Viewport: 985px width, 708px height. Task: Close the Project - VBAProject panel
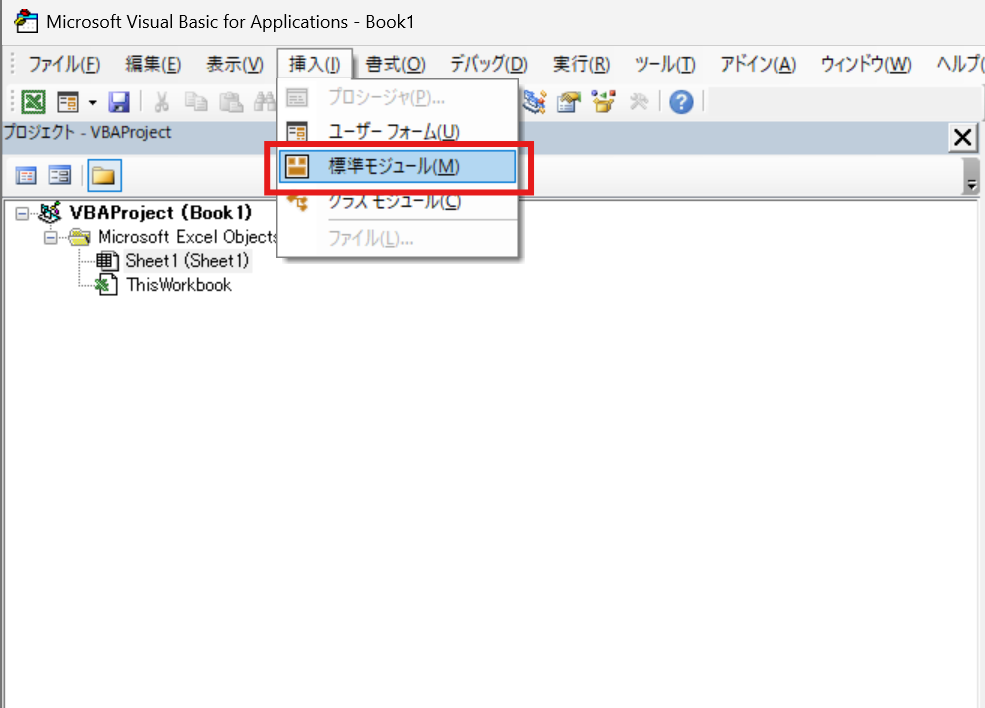click(962, 138)
